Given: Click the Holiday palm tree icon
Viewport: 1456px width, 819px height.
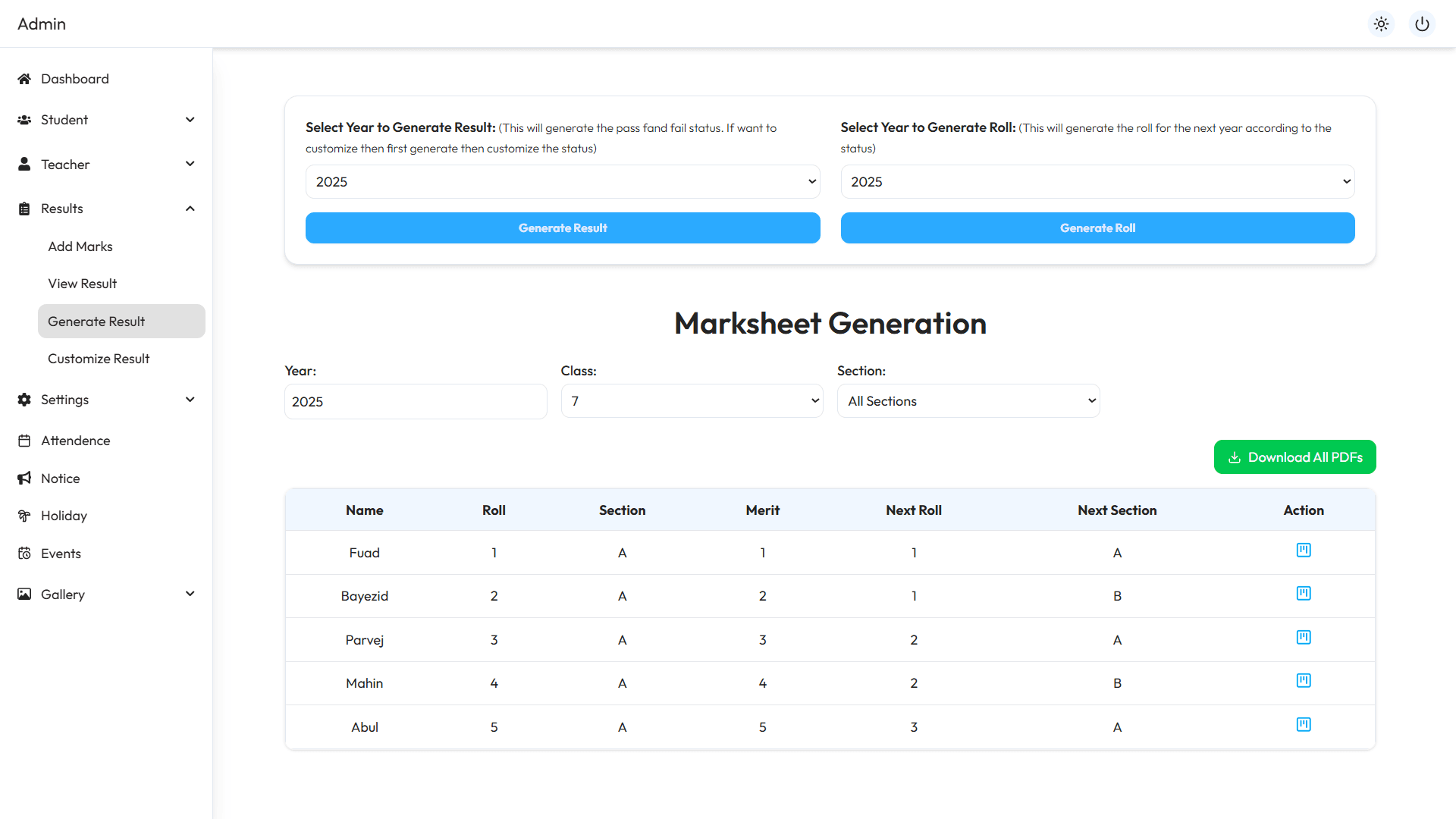Looking at the screenshot, I should [24, 516].
